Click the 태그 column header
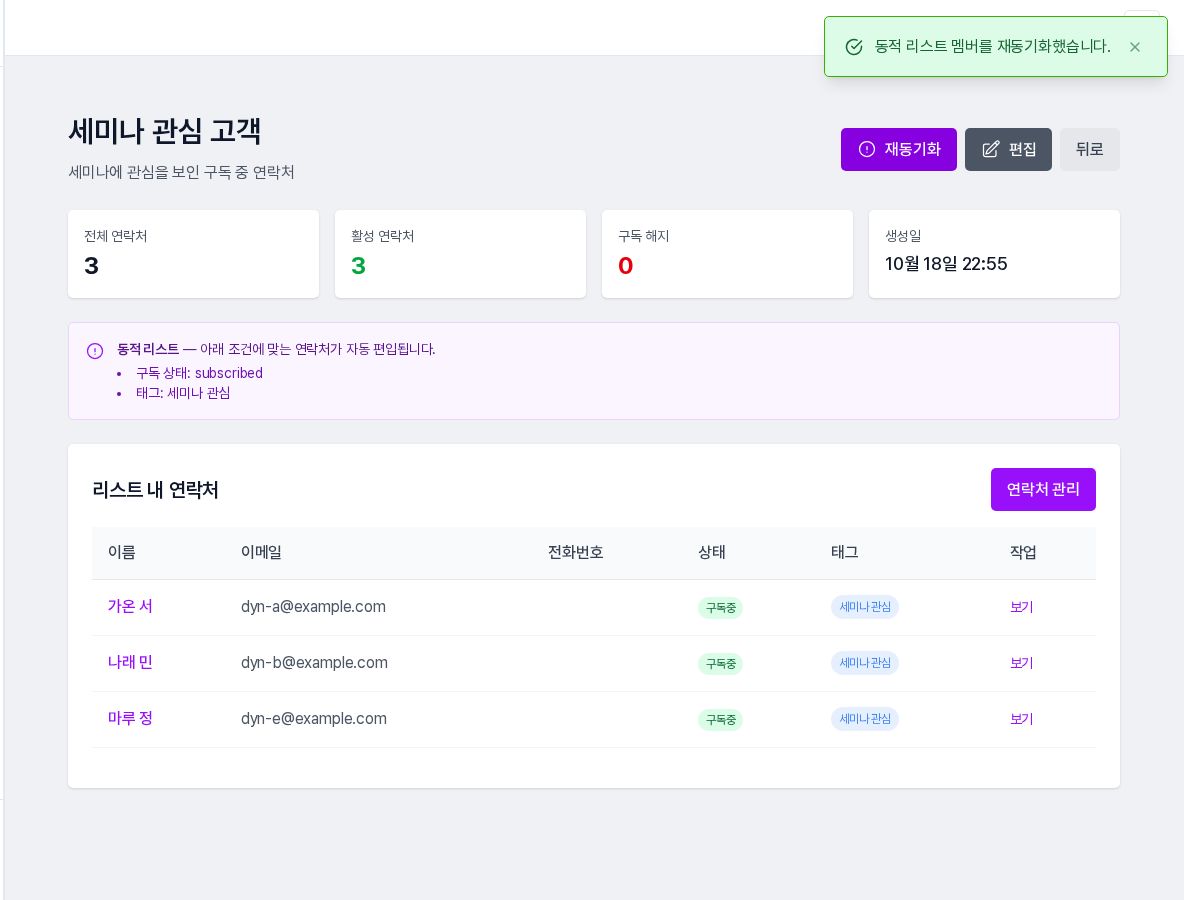This screenshot has width=1184, height=900. point(844,553)
